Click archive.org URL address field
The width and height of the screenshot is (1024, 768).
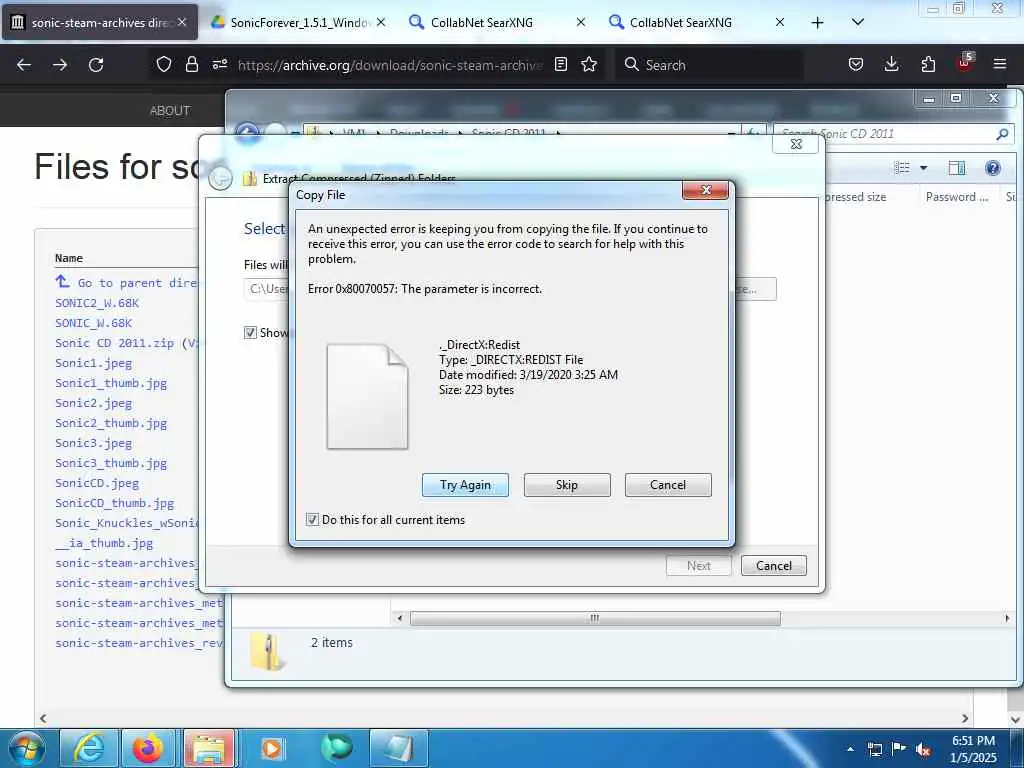(x=390, y=65)
